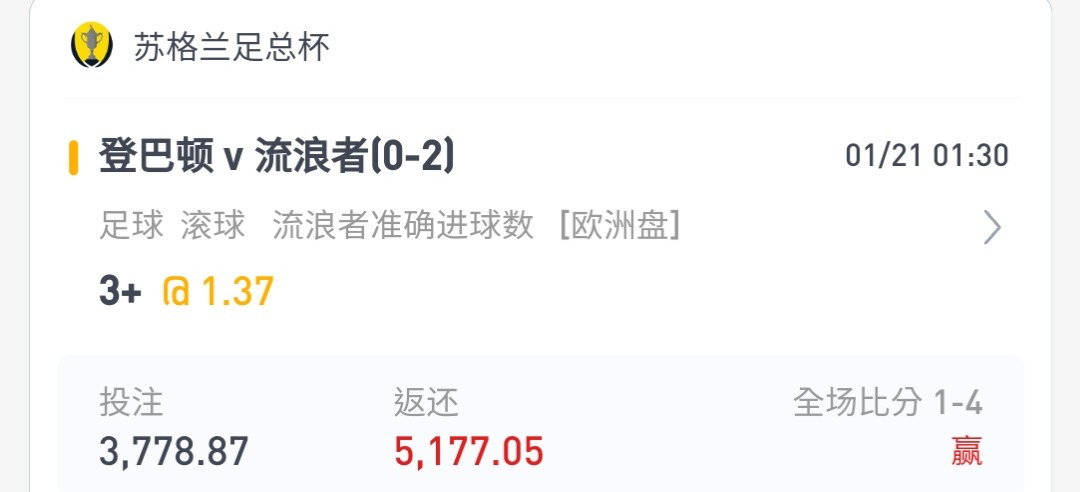Viewport: 1080px width, 492px height.
Task: Click the odds value @ 1.37
Action: pos(218,291)
